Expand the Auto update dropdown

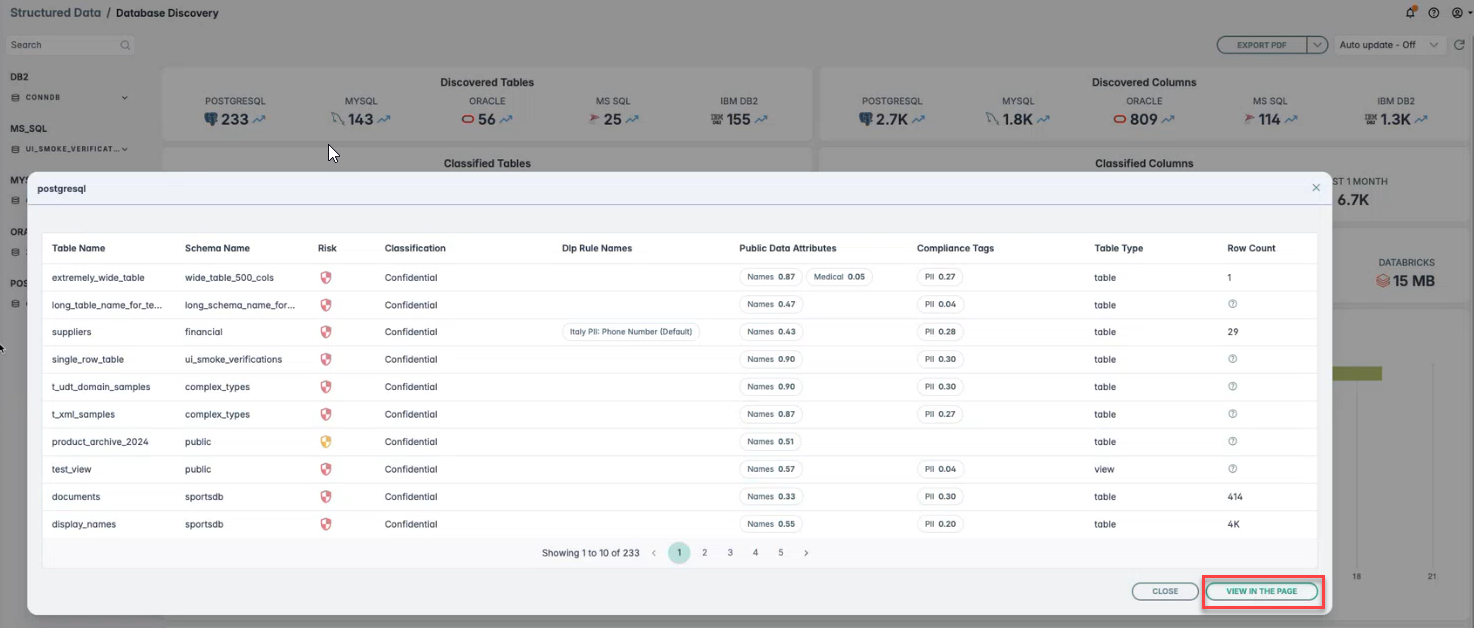(x=1390, y=45)
